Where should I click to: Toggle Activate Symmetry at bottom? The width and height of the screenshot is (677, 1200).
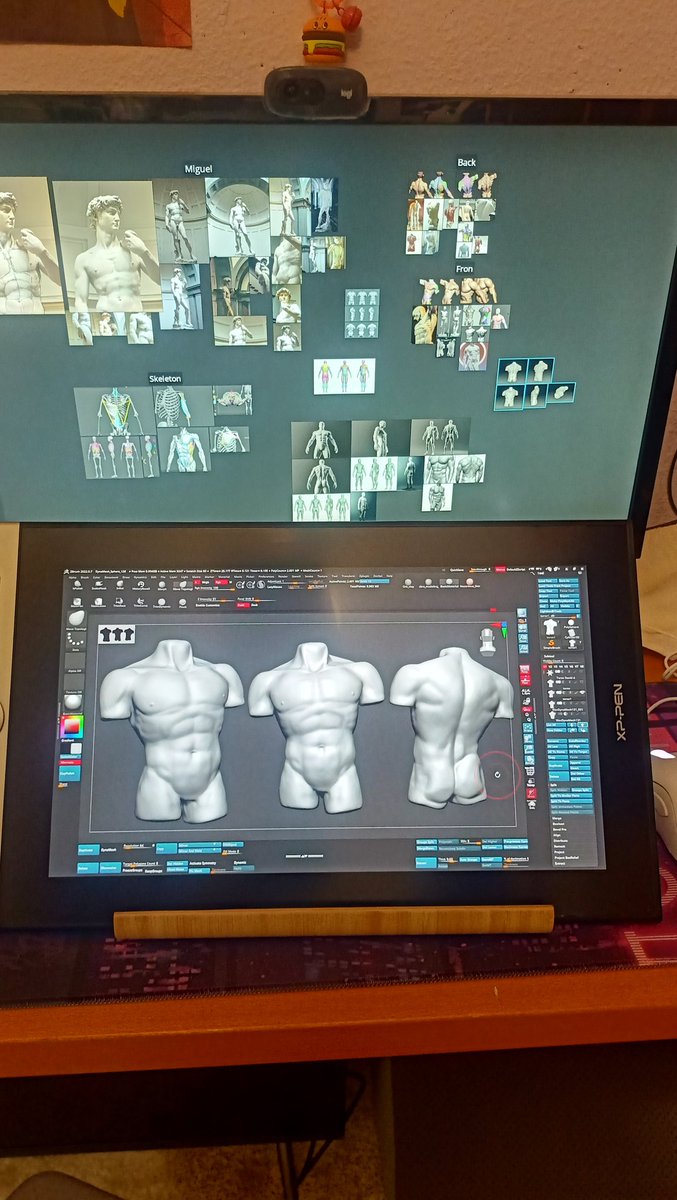coord(203,863)
